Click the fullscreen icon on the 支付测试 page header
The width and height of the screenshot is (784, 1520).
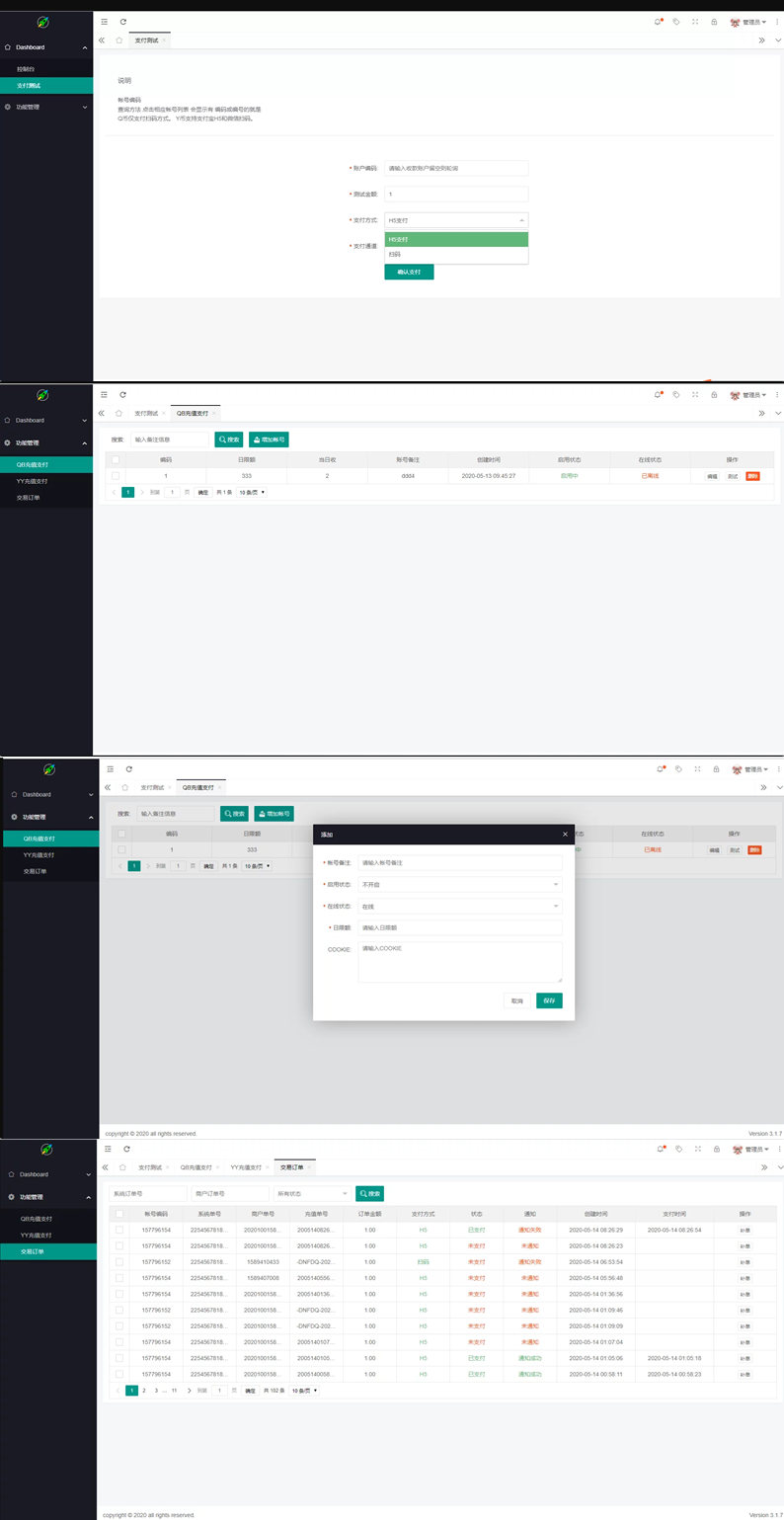(695, 22)
